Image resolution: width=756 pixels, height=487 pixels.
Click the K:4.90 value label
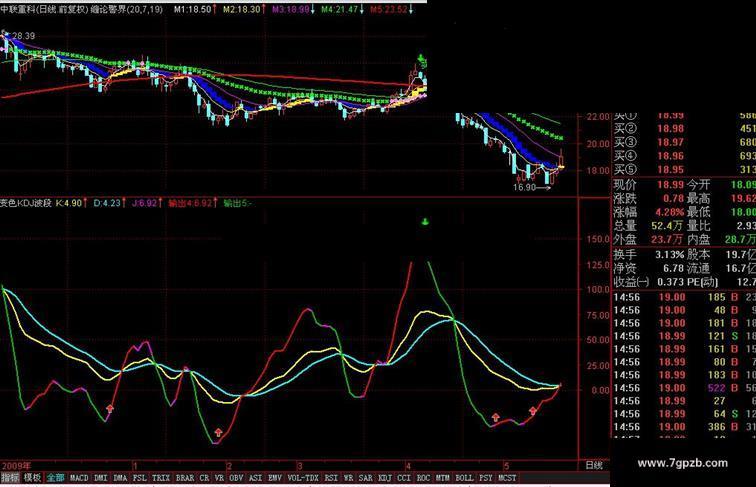[x=69, y=203]
